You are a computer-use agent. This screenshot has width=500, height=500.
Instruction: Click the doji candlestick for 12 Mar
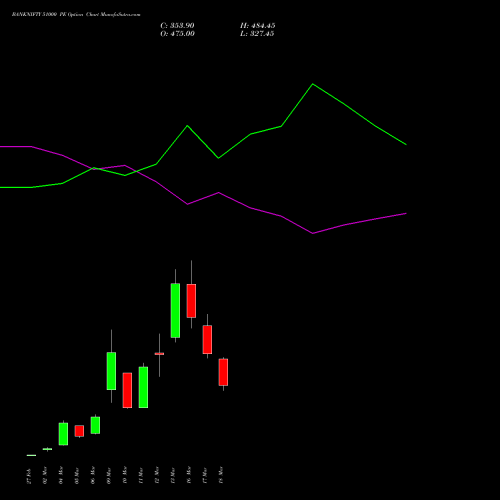[159, 354]
